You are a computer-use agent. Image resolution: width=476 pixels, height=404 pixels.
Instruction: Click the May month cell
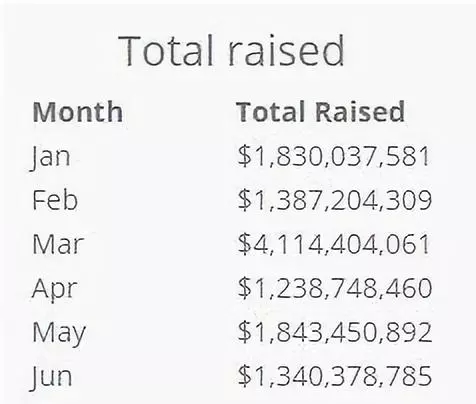59,333
